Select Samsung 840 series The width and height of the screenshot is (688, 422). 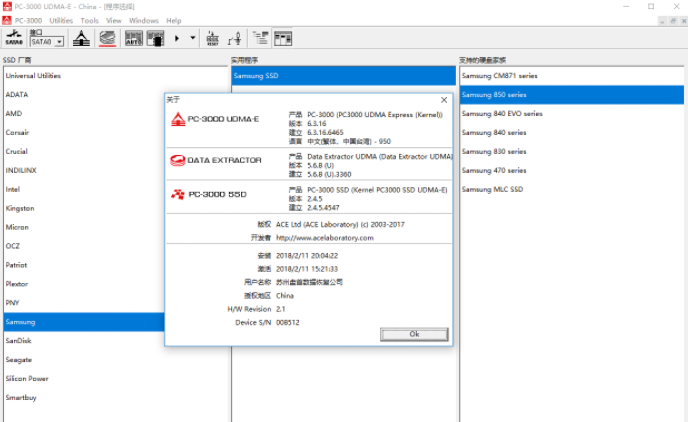tap(572, 132)
